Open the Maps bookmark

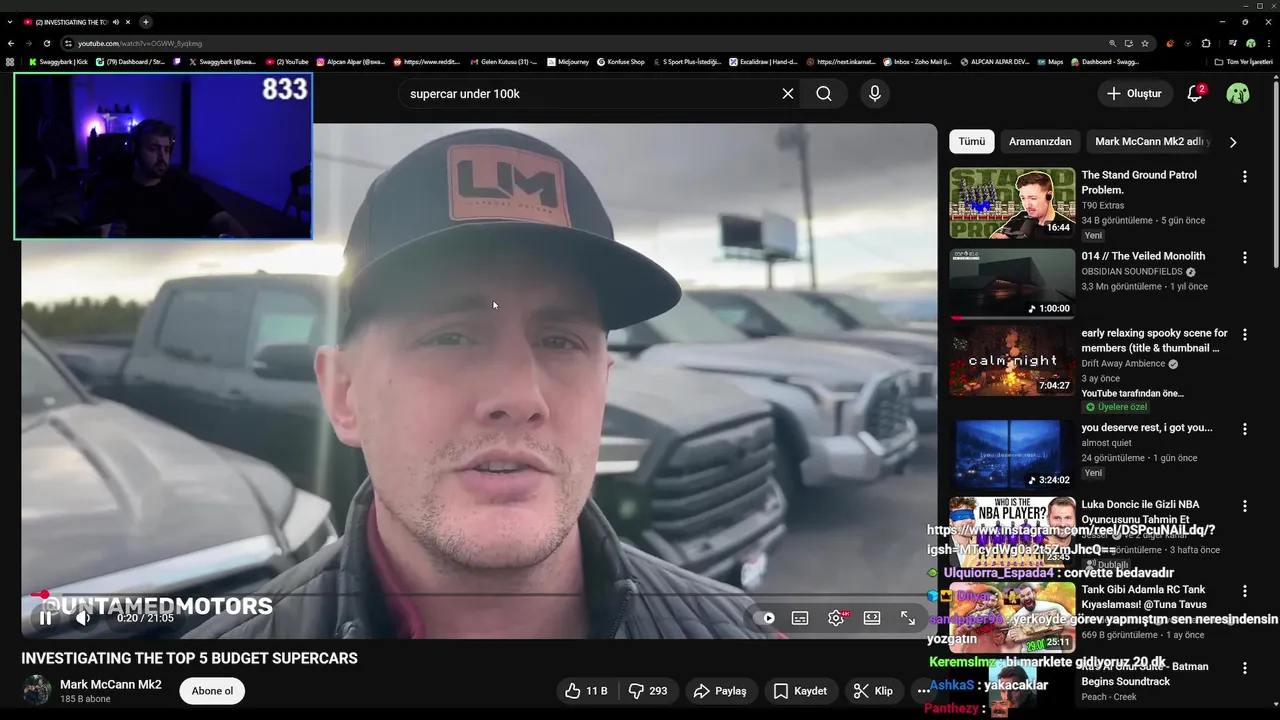(x=1050, y=62)
